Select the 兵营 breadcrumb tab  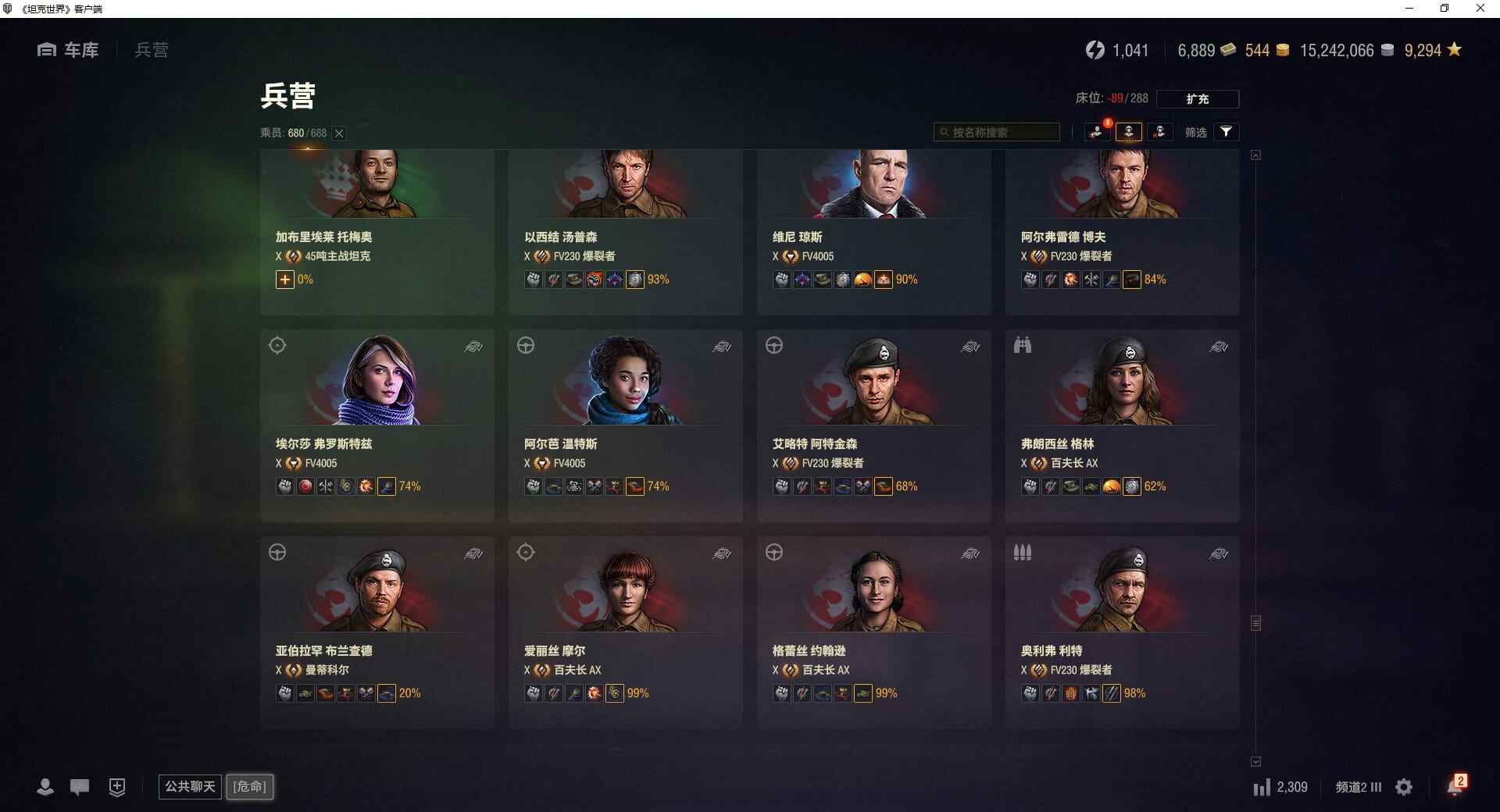pos(152,50)
